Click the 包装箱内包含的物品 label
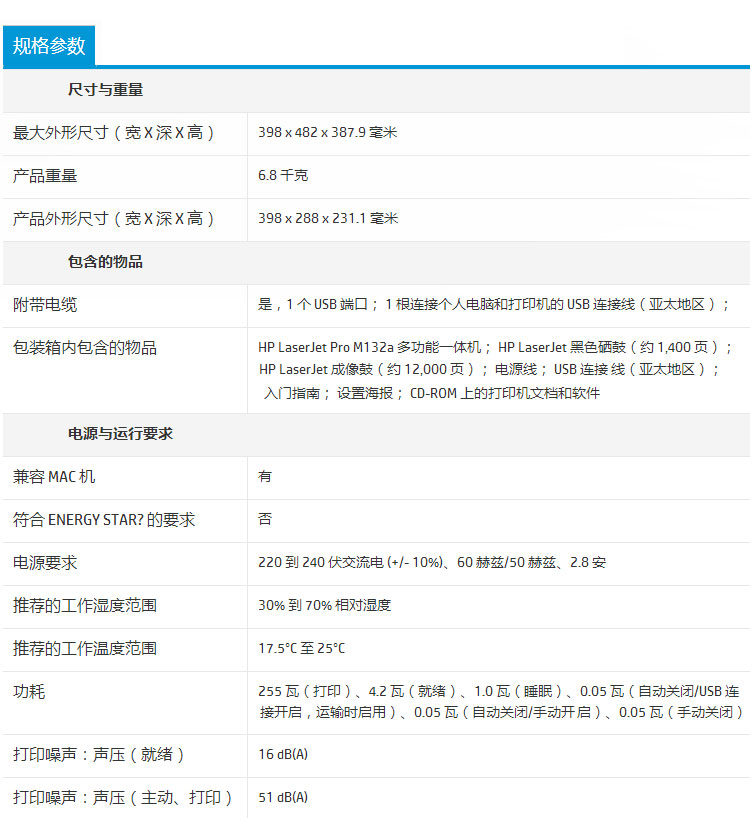The height and width of the screenshot is (818, 750). tap(85, 347)
